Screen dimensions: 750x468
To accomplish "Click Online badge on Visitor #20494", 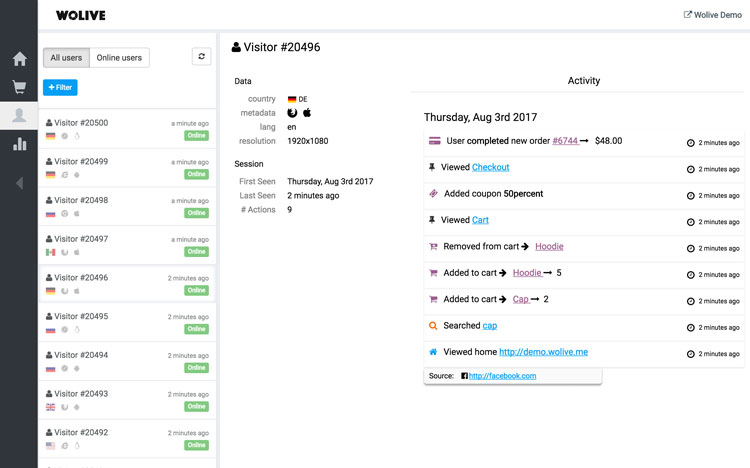I will click(x=197, y=368).
